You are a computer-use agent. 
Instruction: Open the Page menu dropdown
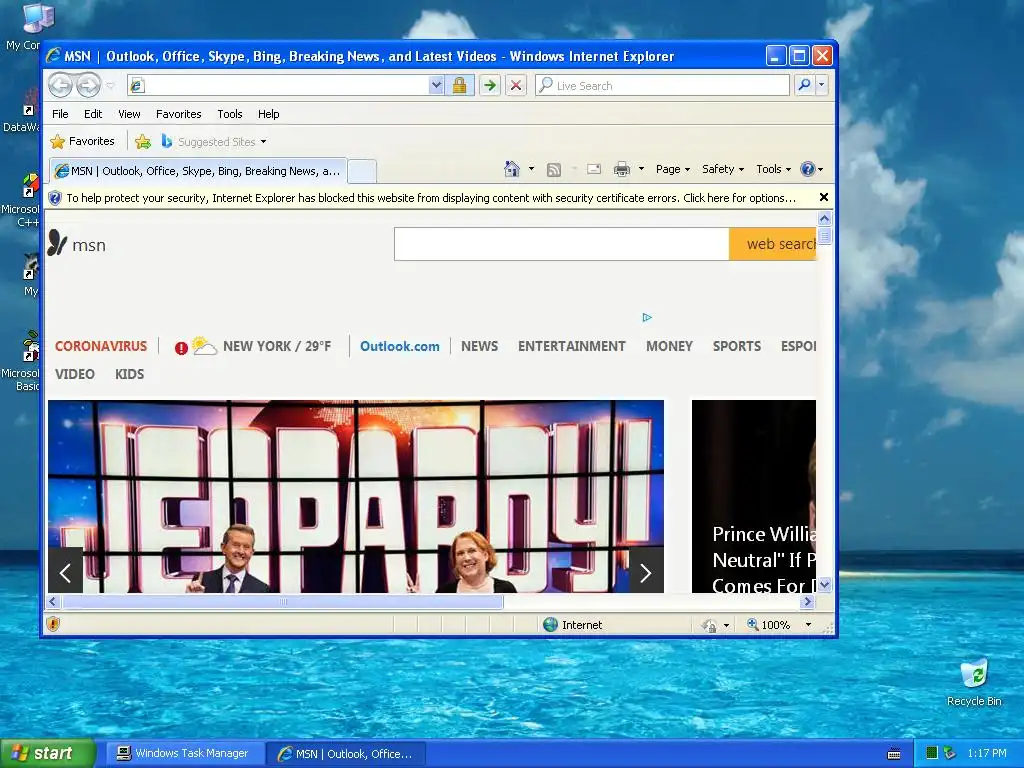point(673,169)
